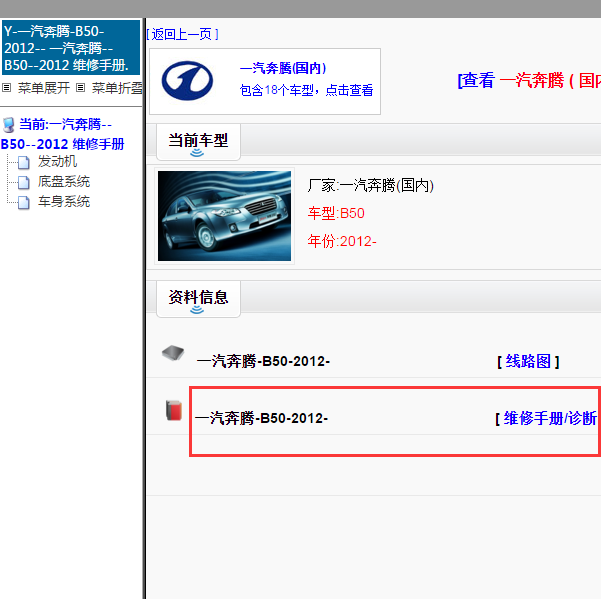This screenshot has width=601, height=599.
Task: Open the 车身系统 tree item
Action: [x=64, y=201]
